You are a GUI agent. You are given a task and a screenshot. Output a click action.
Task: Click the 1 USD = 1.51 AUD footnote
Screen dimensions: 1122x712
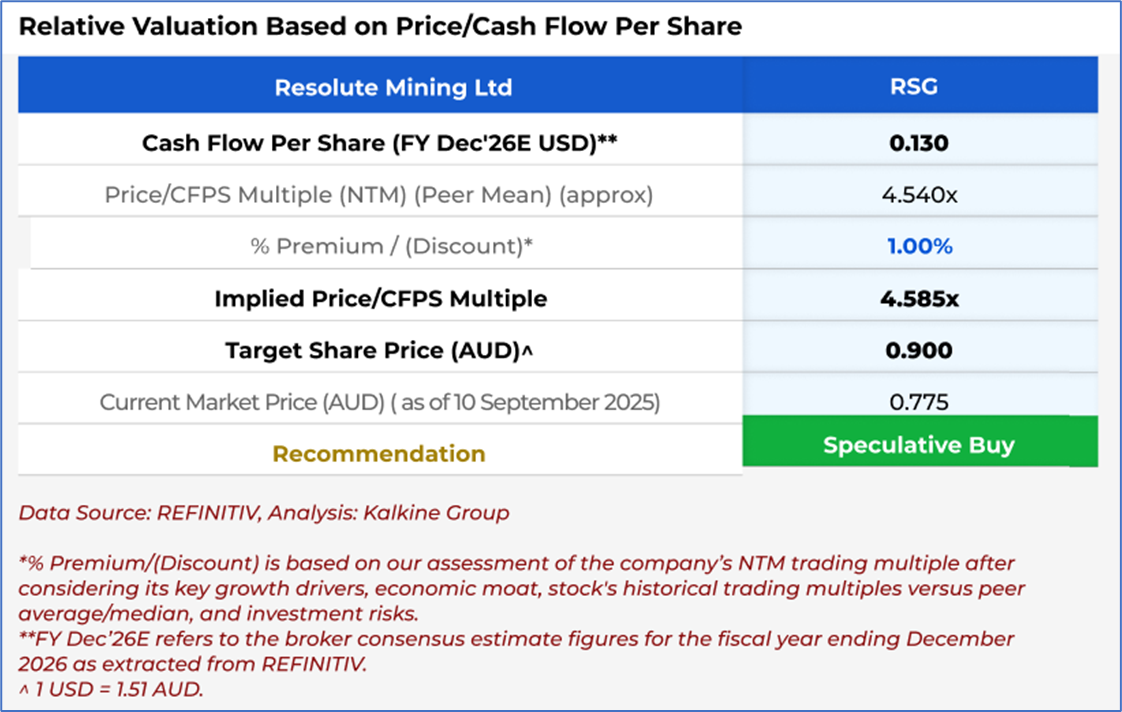click(x=111, y=688)
